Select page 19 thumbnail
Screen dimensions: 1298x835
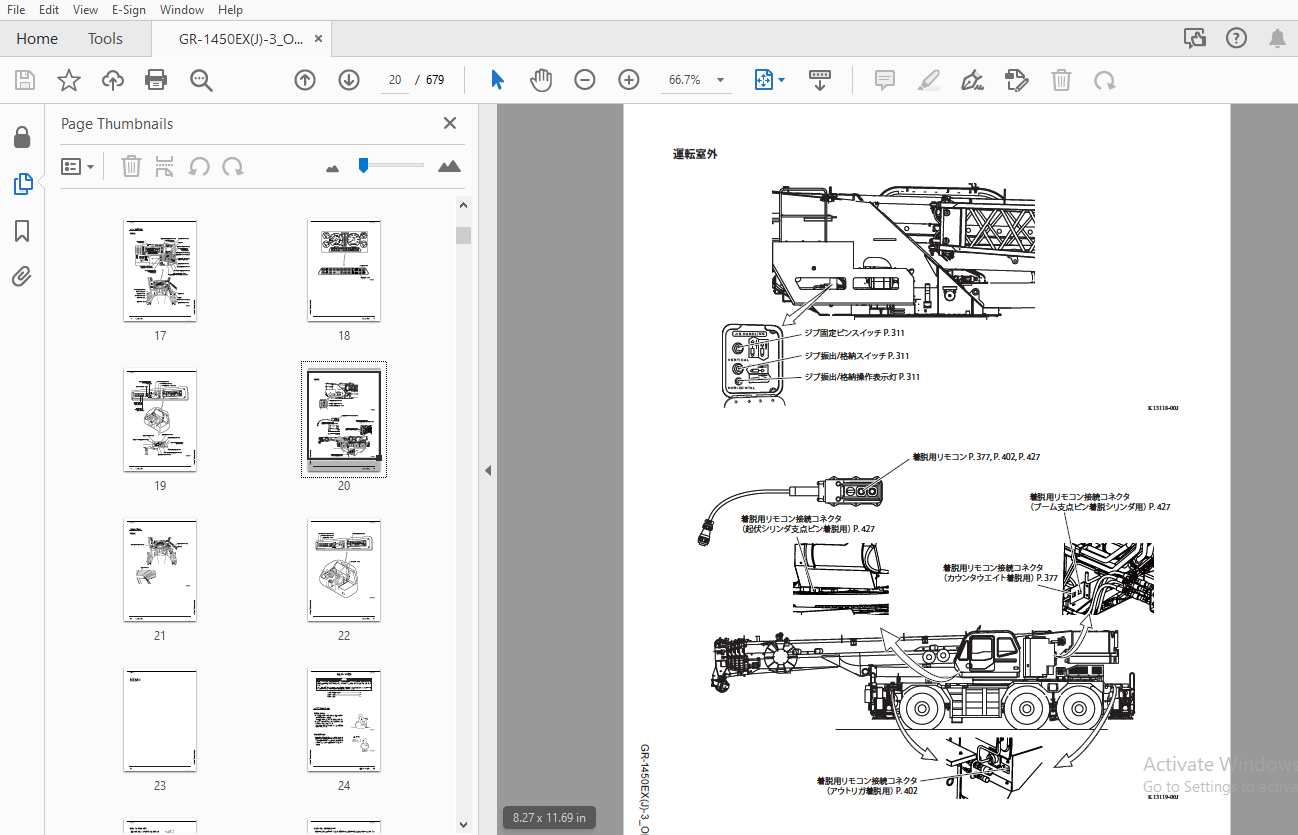160,420
